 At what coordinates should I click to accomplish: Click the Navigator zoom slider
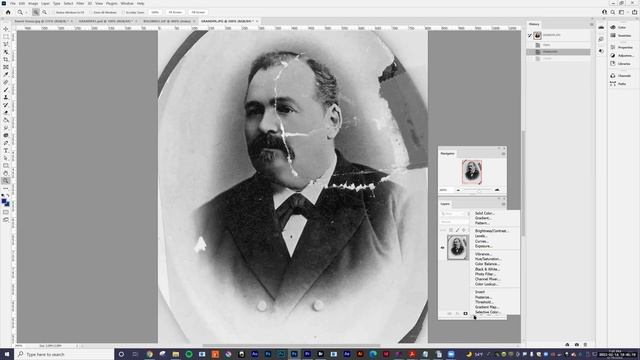tap(478, 190)
